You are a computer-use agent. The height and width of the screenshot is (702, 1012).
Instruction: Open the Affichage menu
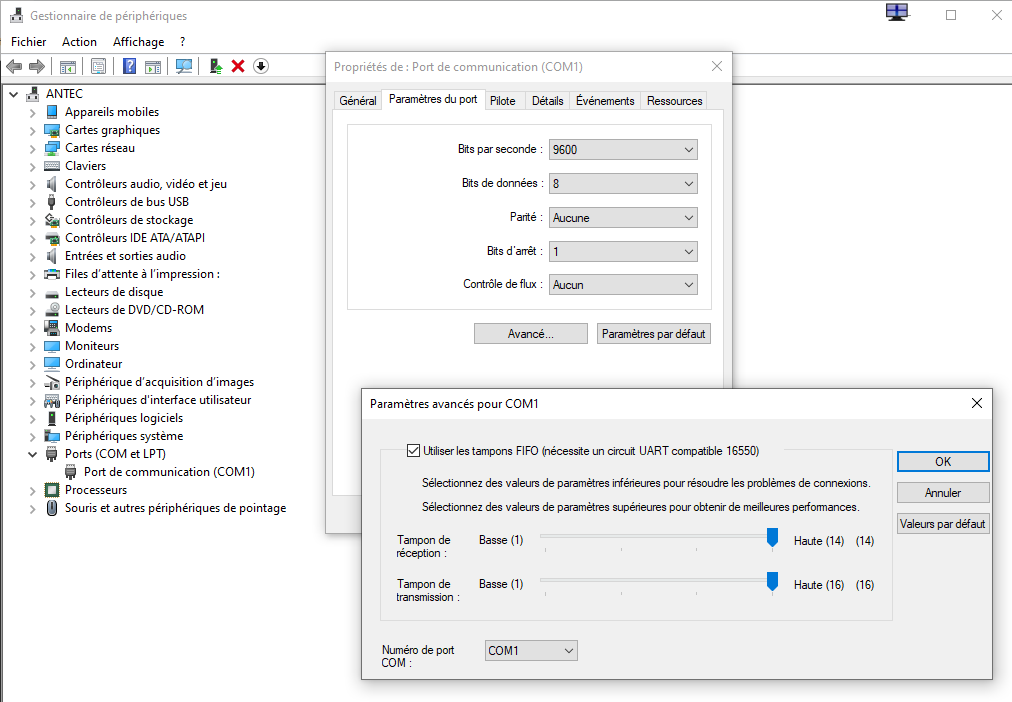coord(138,42)
